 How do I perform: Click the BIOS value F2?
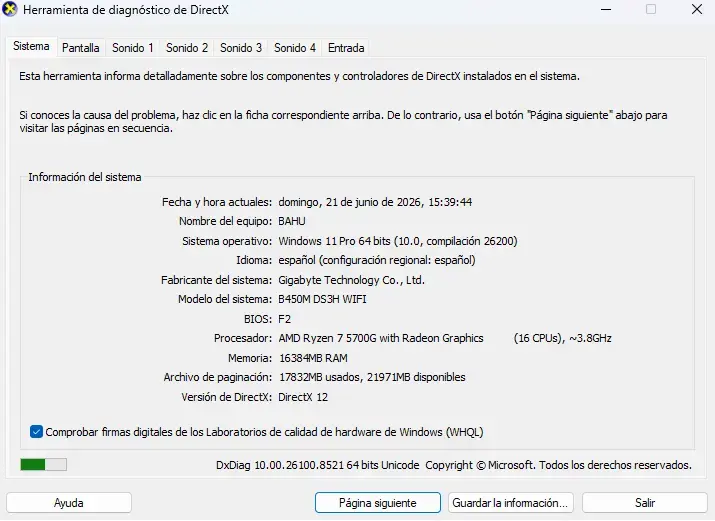[285, 319]
